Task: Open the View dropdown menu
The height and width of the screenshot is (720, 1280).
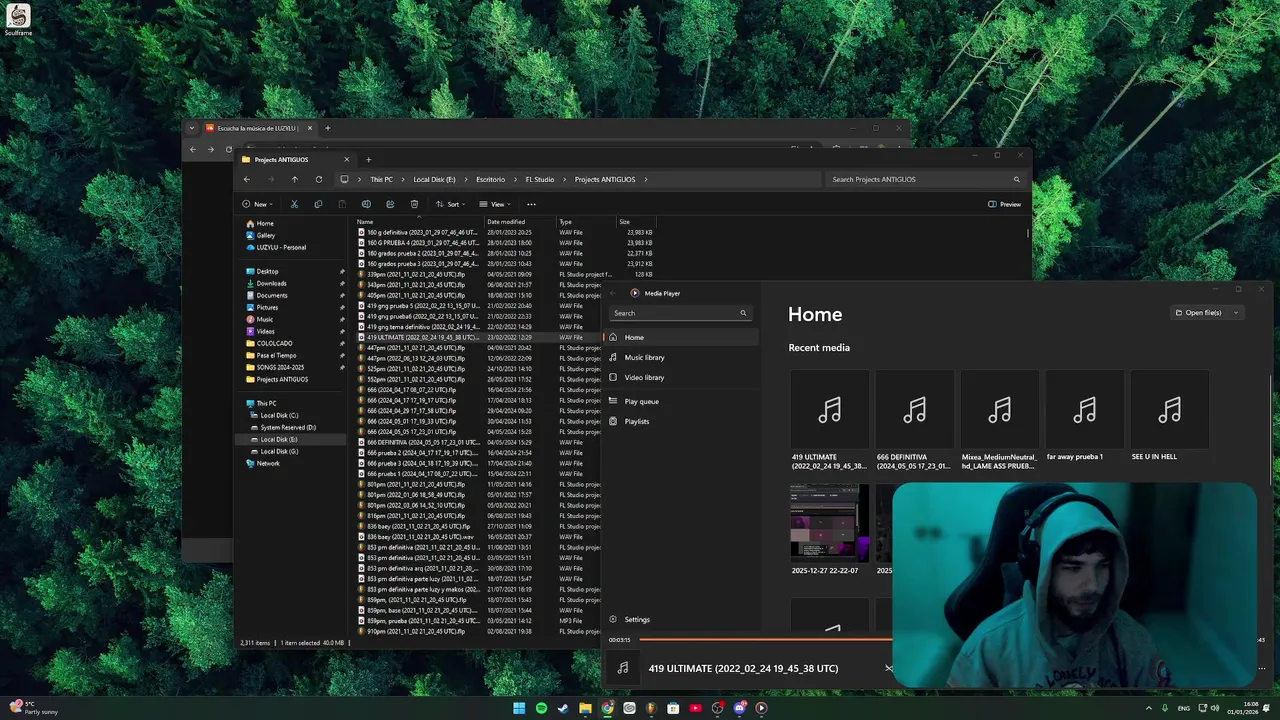Action: [x=495, y=204]
